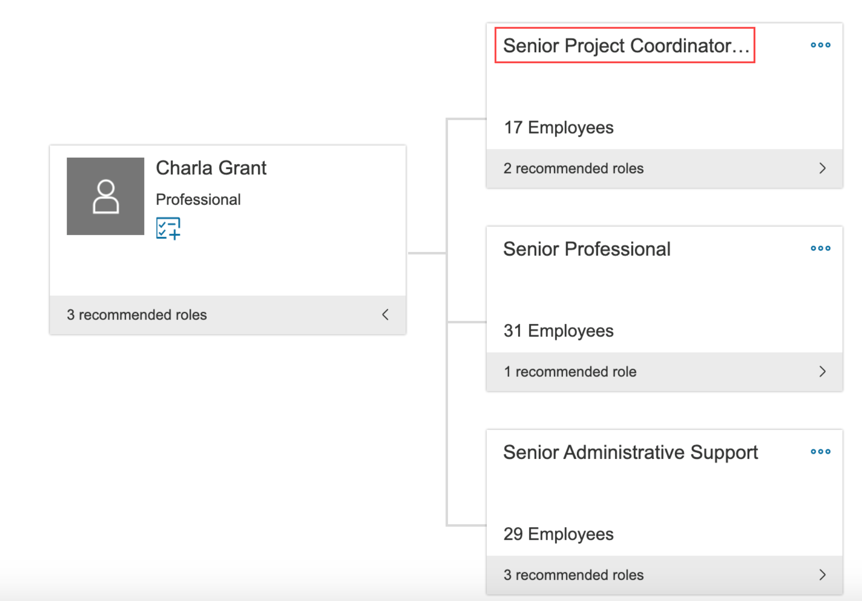
Task: Click '3 recommended roles' under Charla Grant
Action: click(x=136, y=314)
